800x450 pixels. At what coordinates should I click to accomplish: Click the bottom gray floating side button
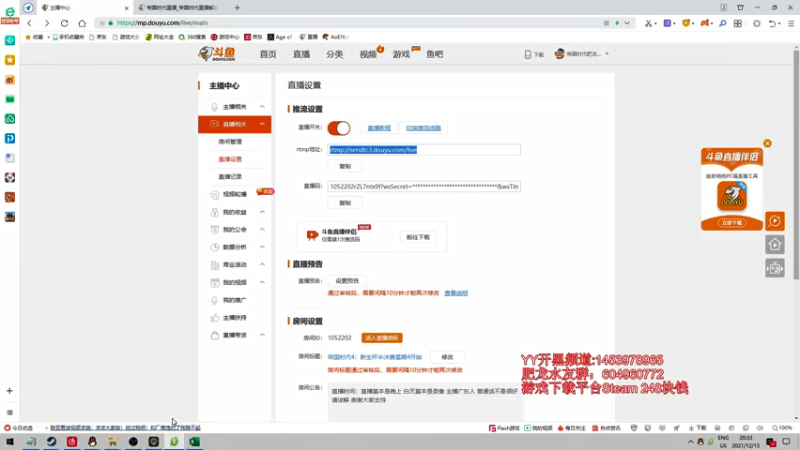(774, 268)
